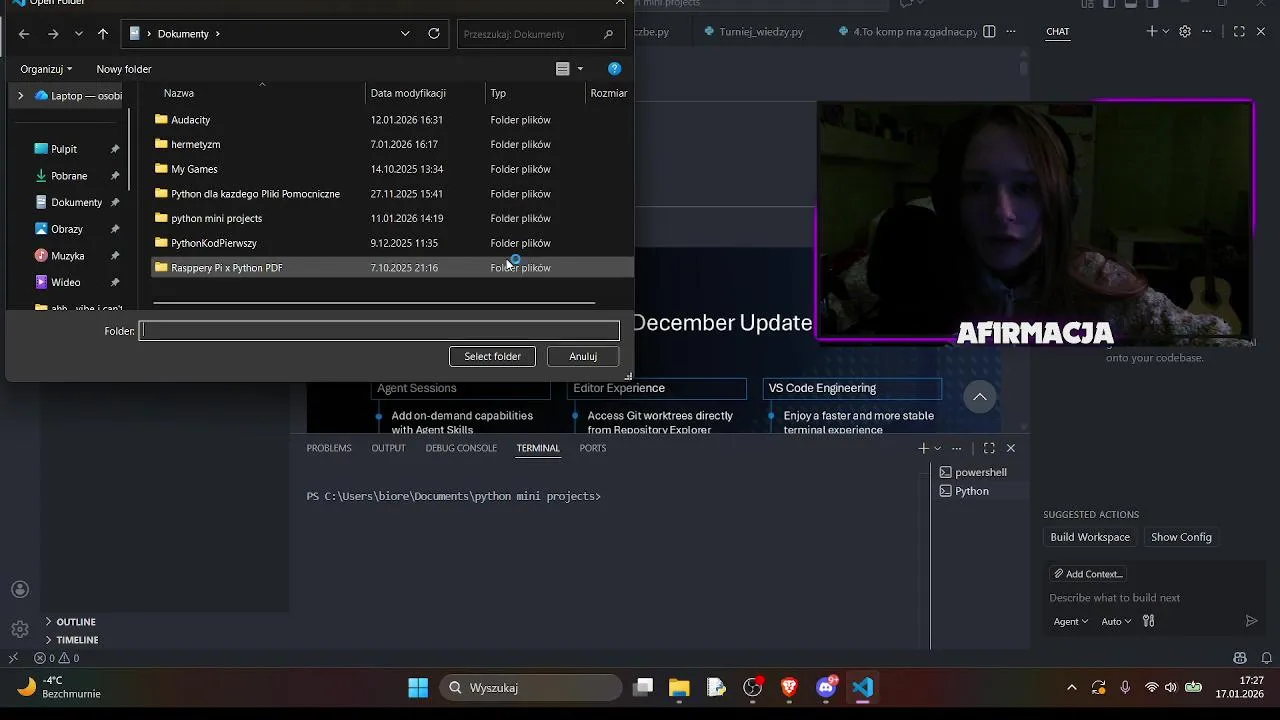This screenshot has width=1280, height=720.
Task: Open chat settings gear icon
Action: (x=1185, y=32)
